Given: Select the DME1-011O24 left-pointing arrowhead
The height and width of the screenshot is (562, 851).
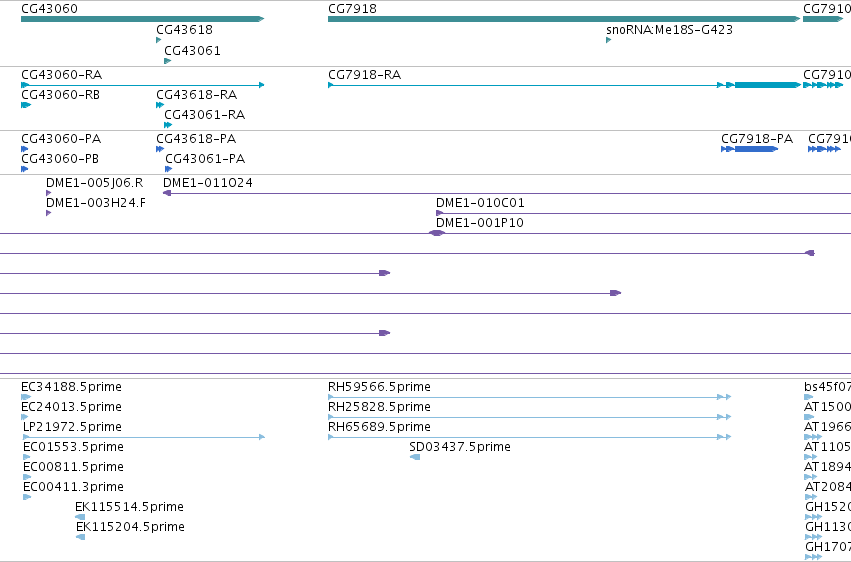Looking at the screenshot, I should (167, 193).
